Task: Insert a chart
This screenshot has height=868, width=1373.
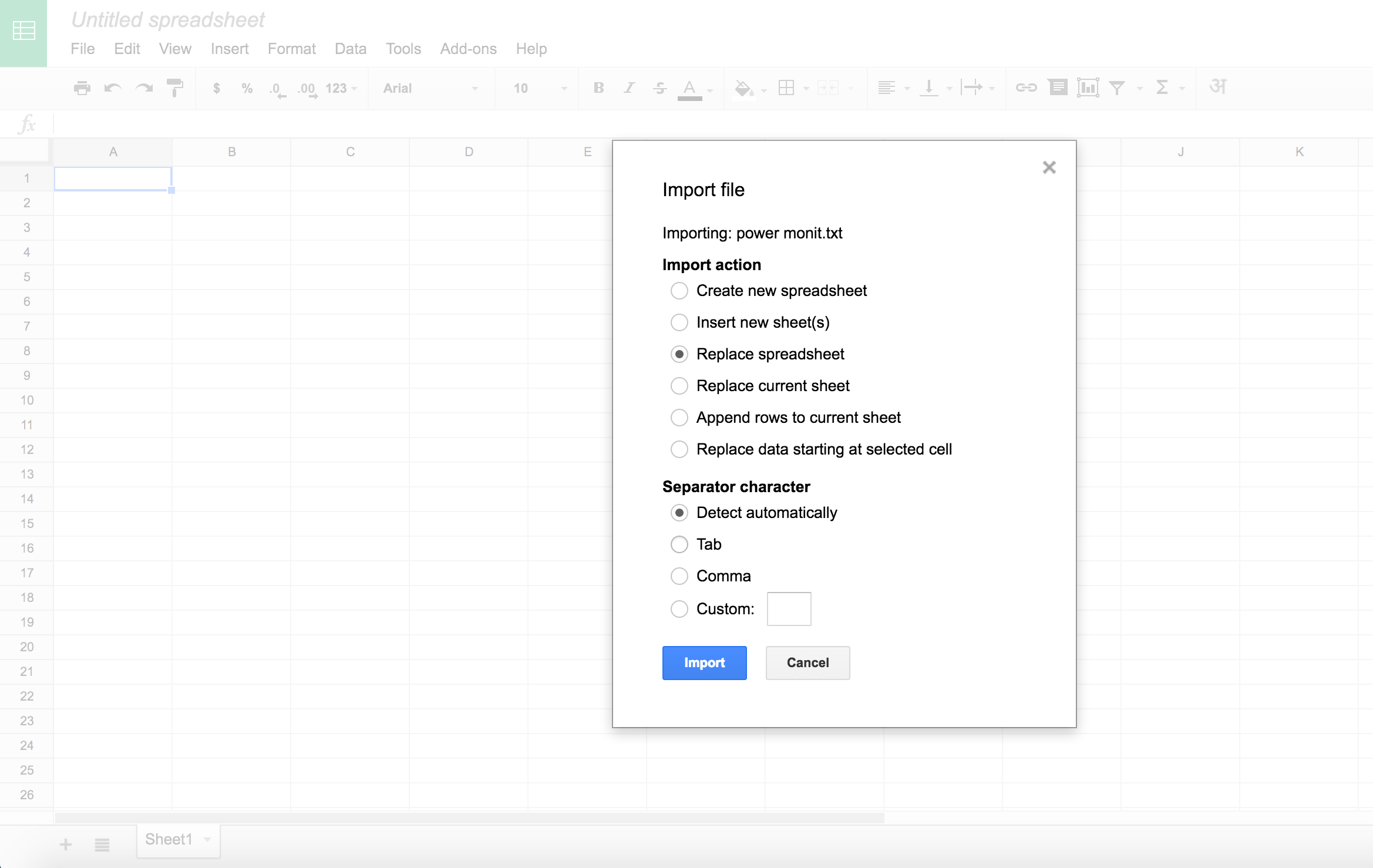Action: click(1088, 87)
